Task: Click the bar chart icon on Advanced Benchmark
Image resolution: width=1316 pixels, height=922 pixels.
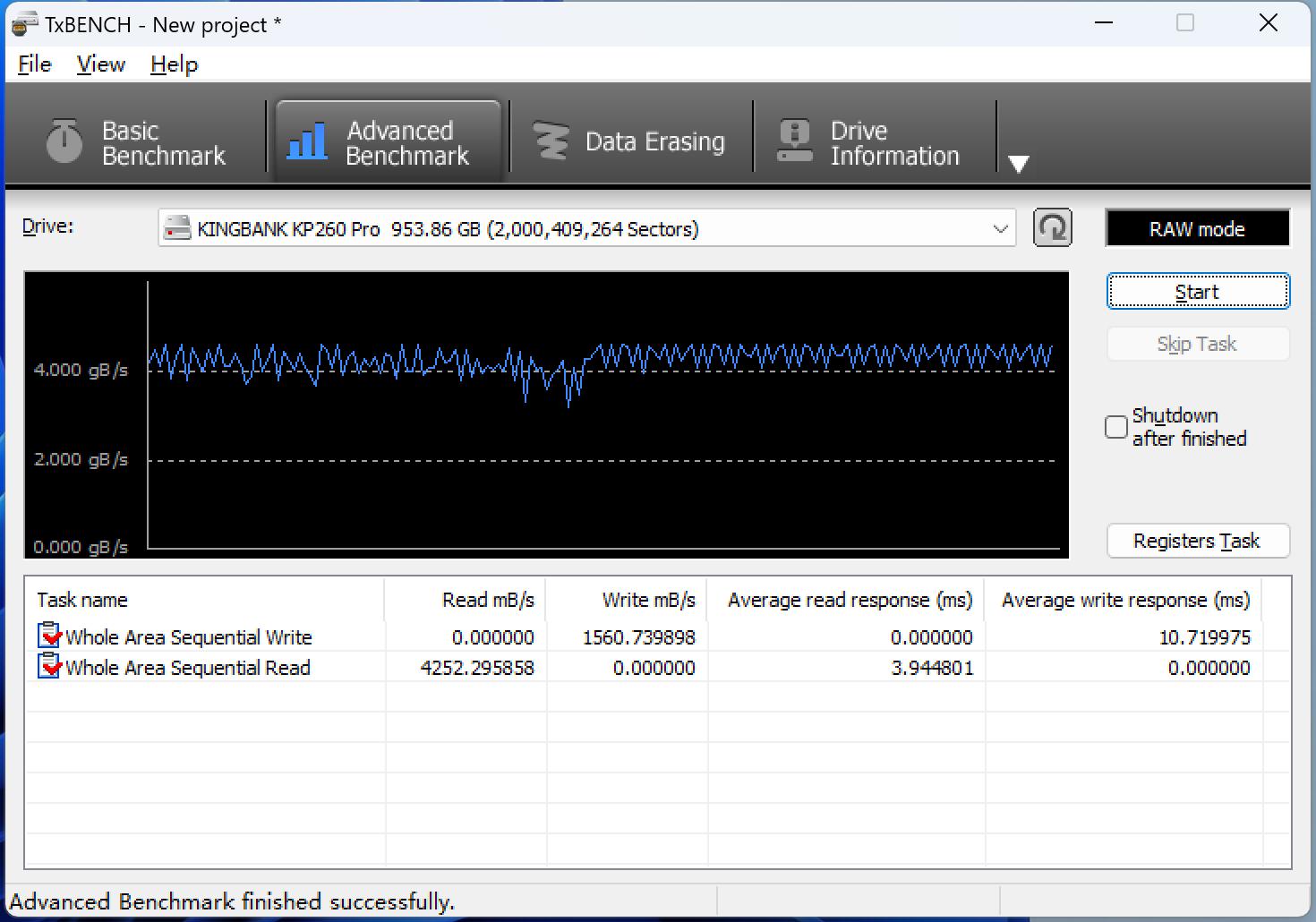Action: click(305, 141)
